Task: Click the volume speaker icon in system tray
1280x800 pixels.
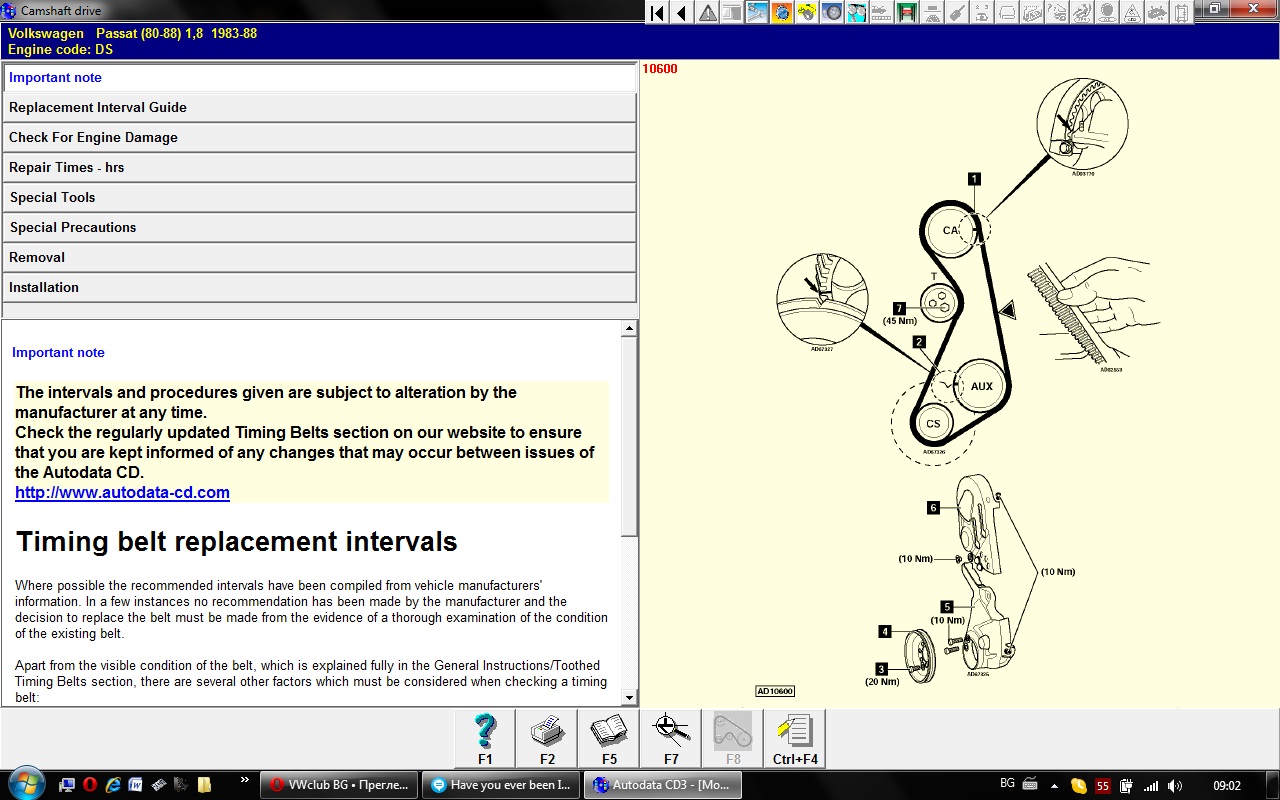Action: (1174, 786)
